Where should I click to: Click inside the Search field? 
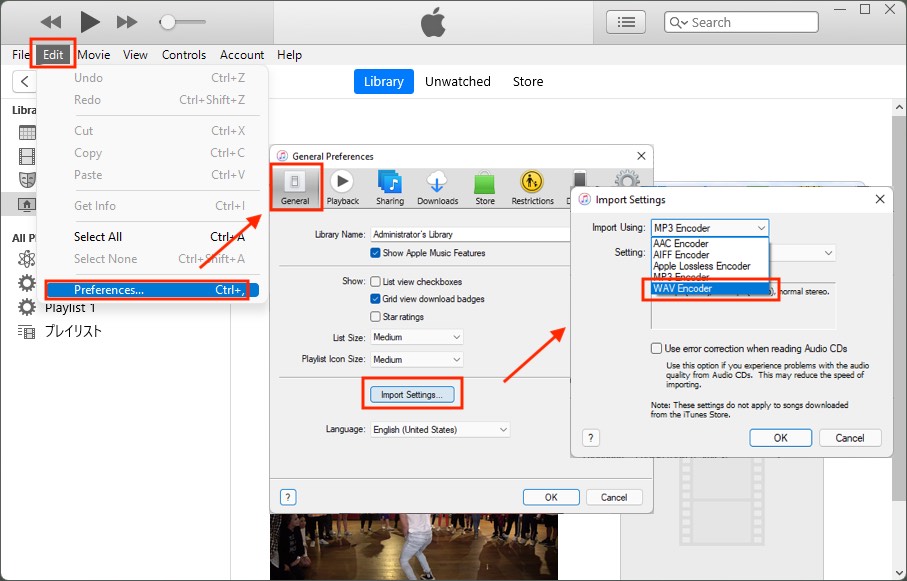750,21
